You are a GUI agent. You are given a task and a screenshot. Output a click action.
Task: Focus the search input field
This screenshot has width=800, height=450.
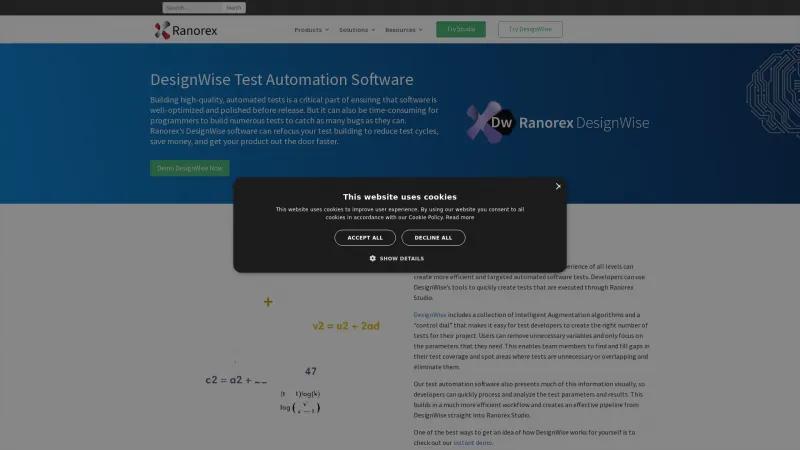(193, 8)
